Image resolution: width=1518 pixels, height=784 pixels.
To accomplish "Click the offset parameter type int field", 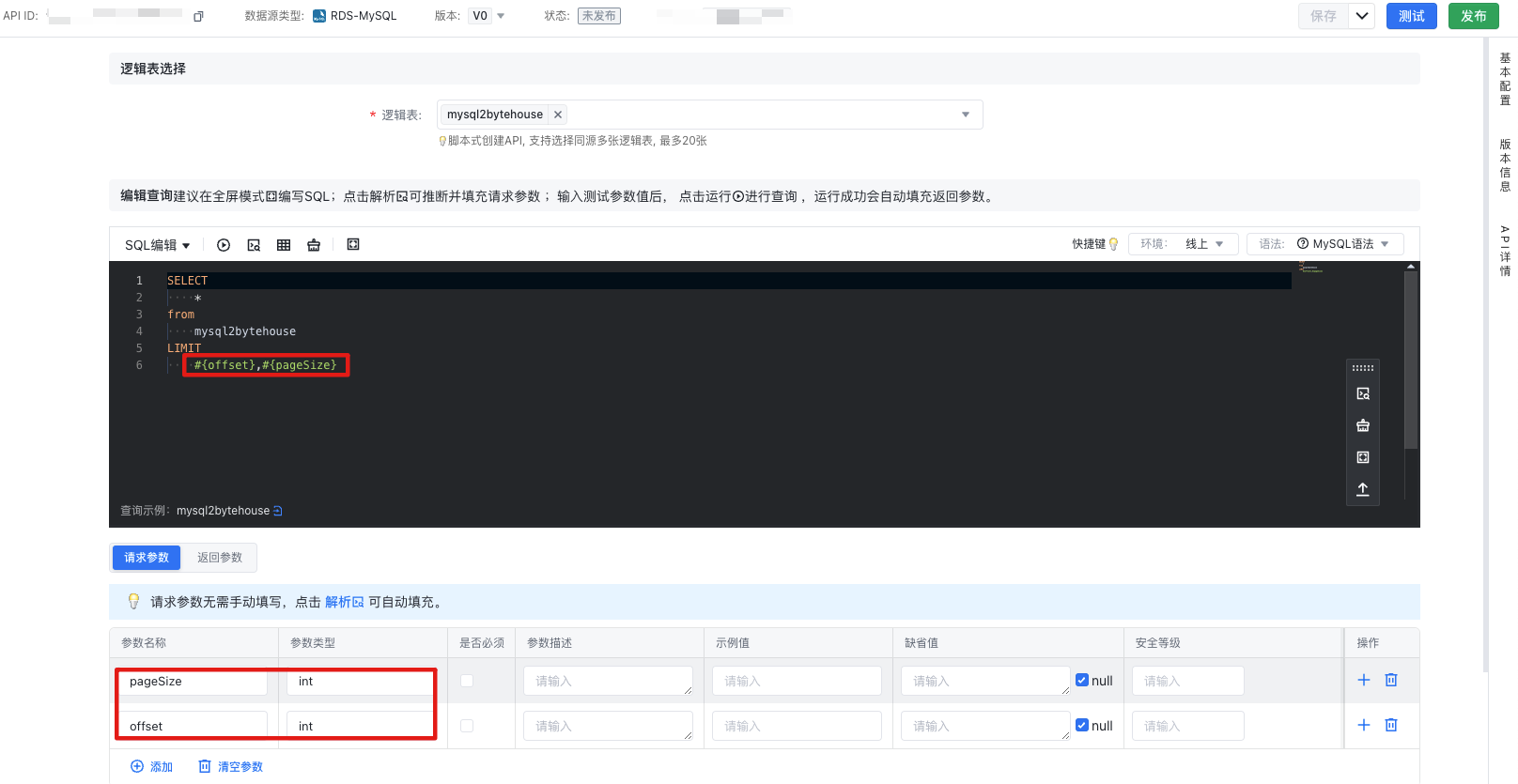I will pyautogui.click(x=361, y=726).
